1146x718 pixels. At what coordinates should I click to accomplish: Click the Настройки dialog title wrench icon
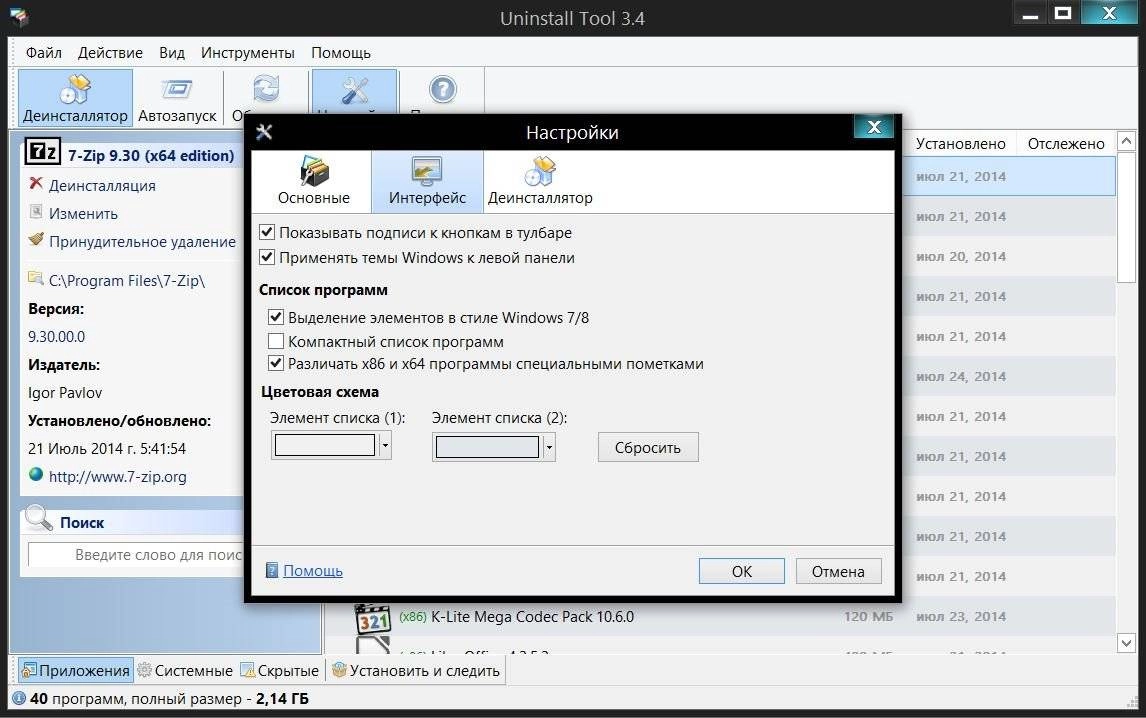click(x=265, y=132)
